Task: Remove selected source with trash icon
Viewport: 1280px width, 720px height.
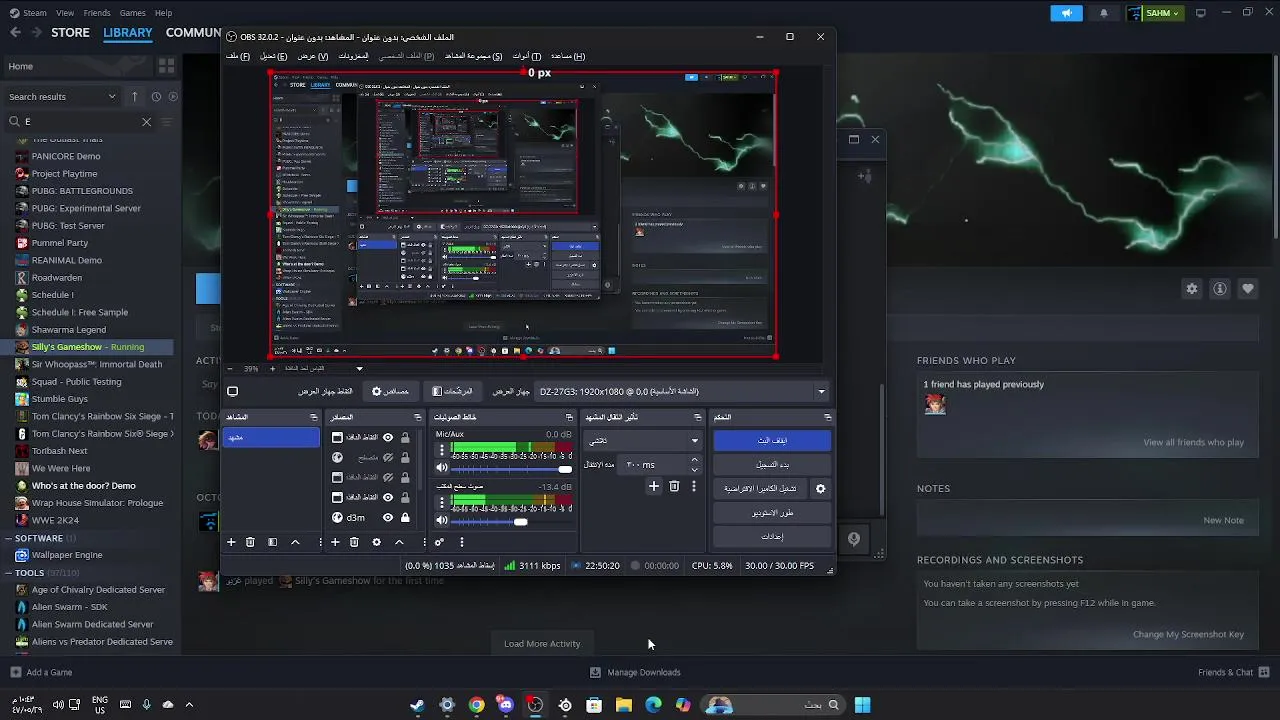Action: pos(354,542)
